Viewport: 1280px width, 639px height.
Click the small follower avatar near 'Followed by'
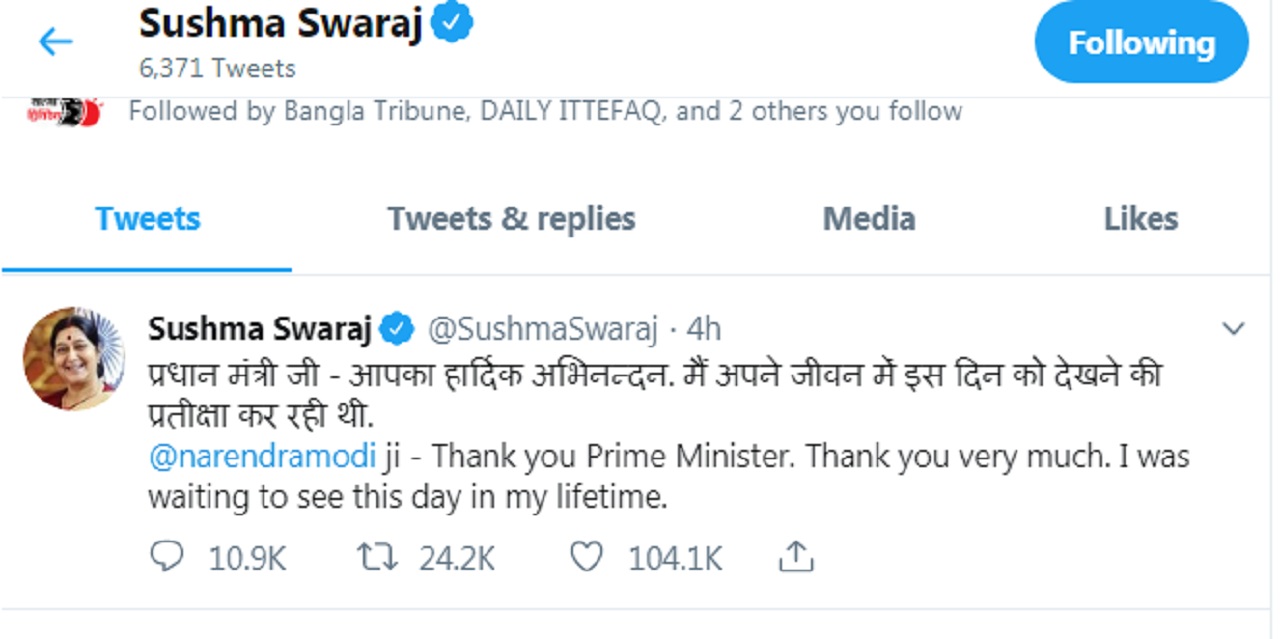click(62, 110)
